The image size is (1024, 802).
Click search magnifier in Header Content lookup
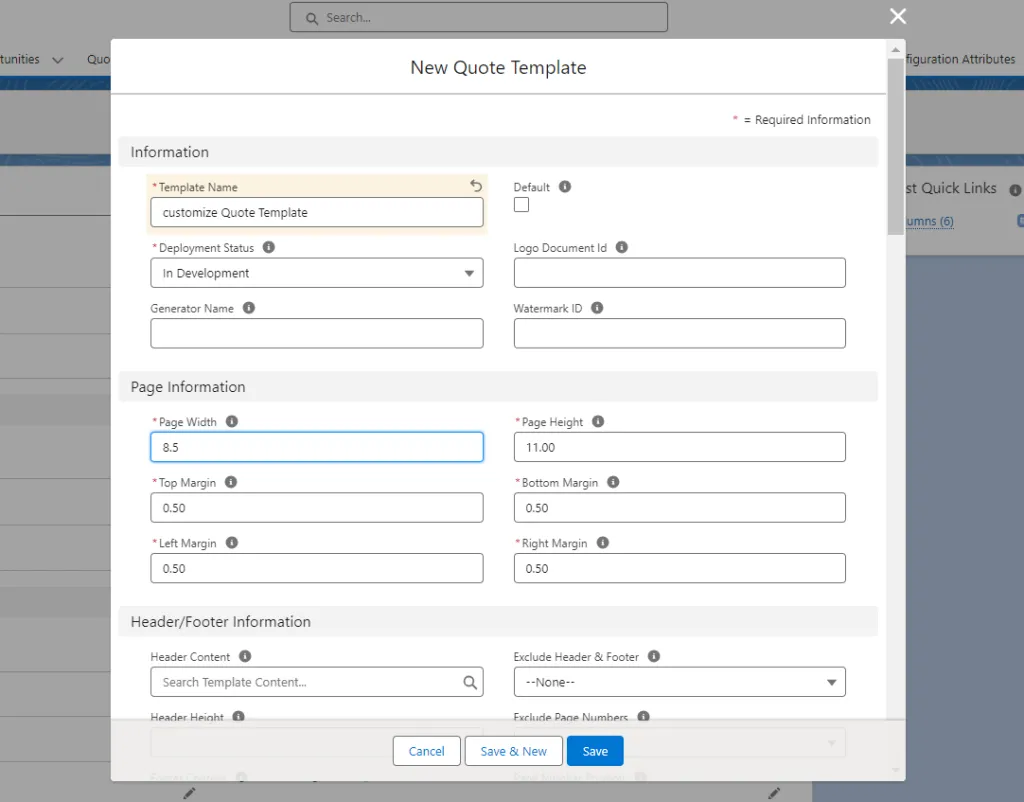(x=470, y=682)
